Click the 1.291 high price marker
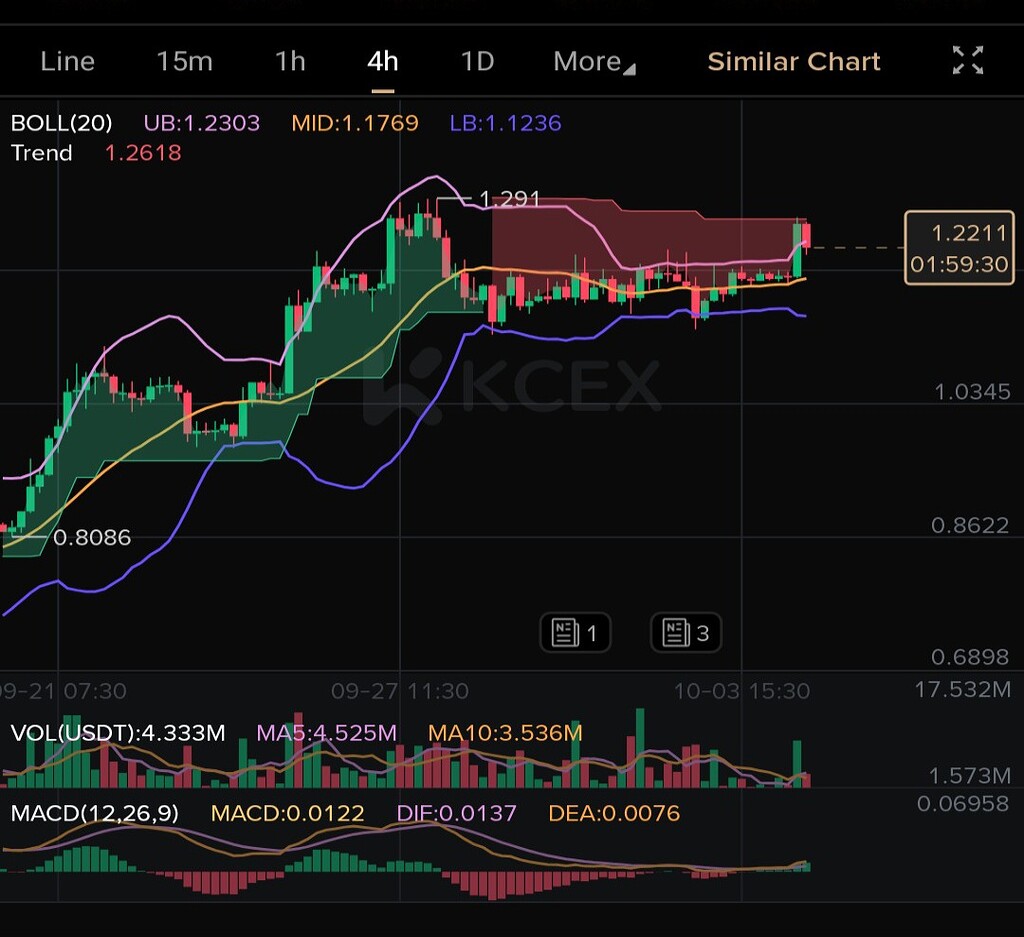The image size is (1024, 937). coord(509,199)
